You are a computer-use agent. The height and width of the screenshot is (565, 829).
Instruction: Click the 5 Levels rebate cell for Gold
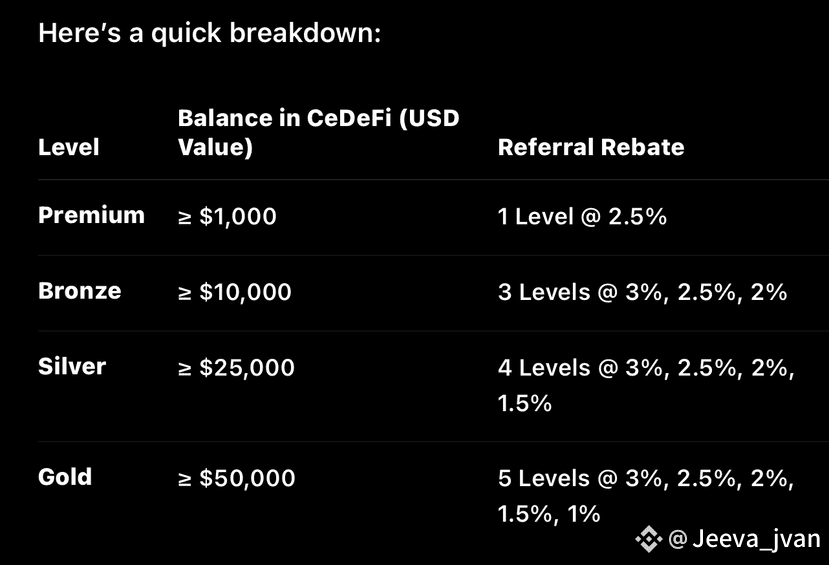646,495
